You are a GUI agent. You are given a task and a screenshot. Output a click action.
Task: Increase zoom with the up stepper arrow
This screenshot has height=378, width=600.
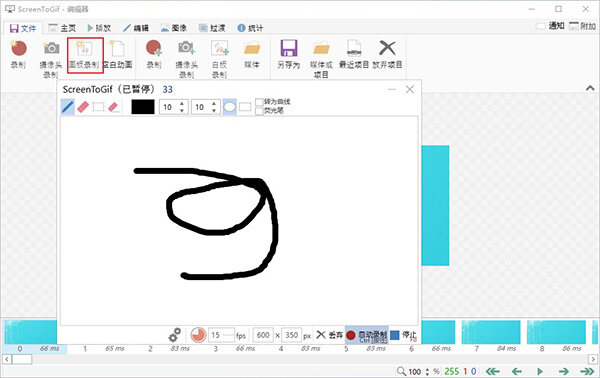[427, 369]
